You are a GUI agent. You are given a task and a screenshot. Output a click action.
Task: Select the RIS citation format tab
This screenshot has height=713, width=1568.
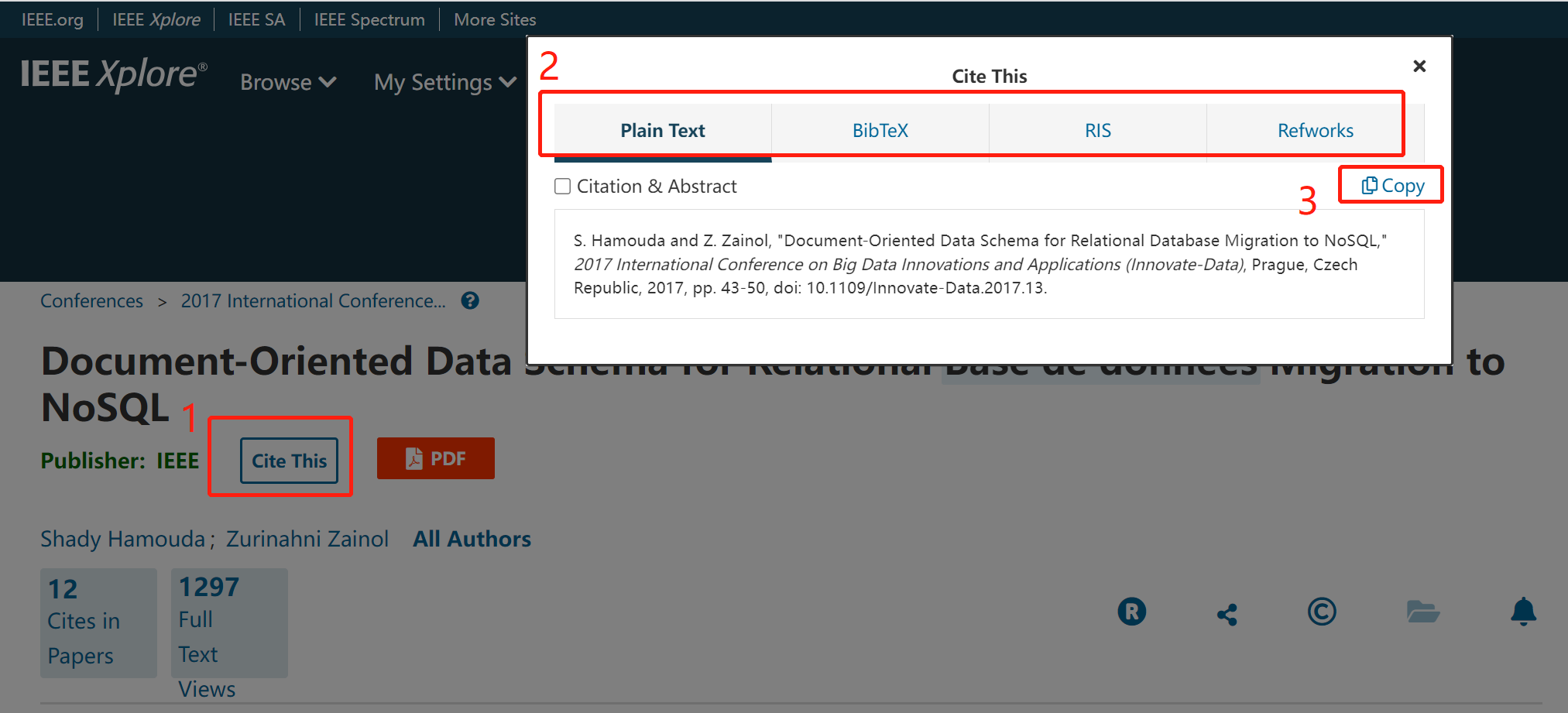(1097, 130)
